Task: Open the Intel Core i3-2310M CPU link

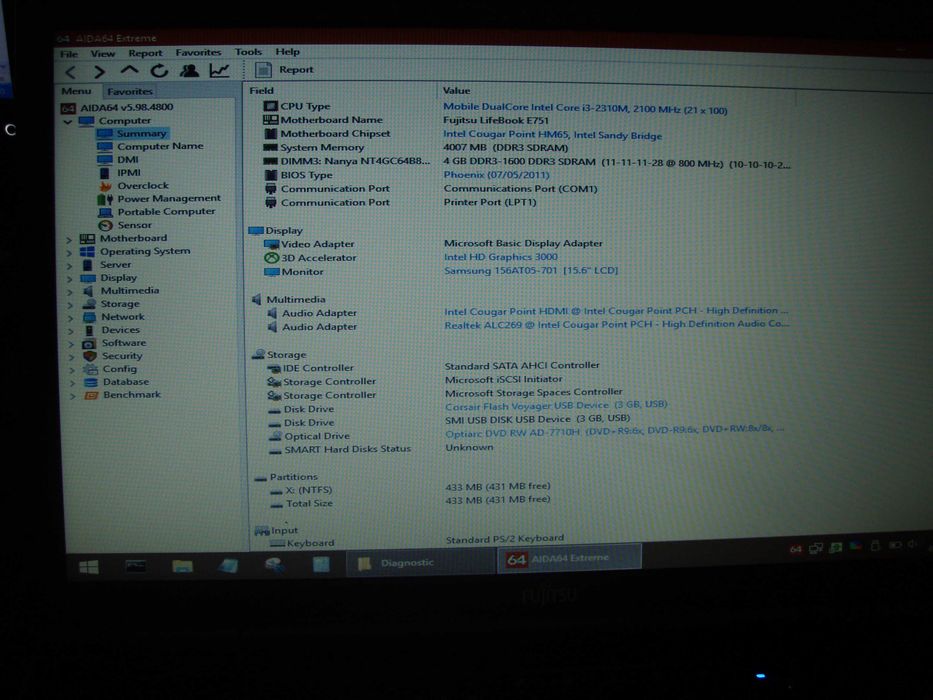Action: tap(585, 108)
